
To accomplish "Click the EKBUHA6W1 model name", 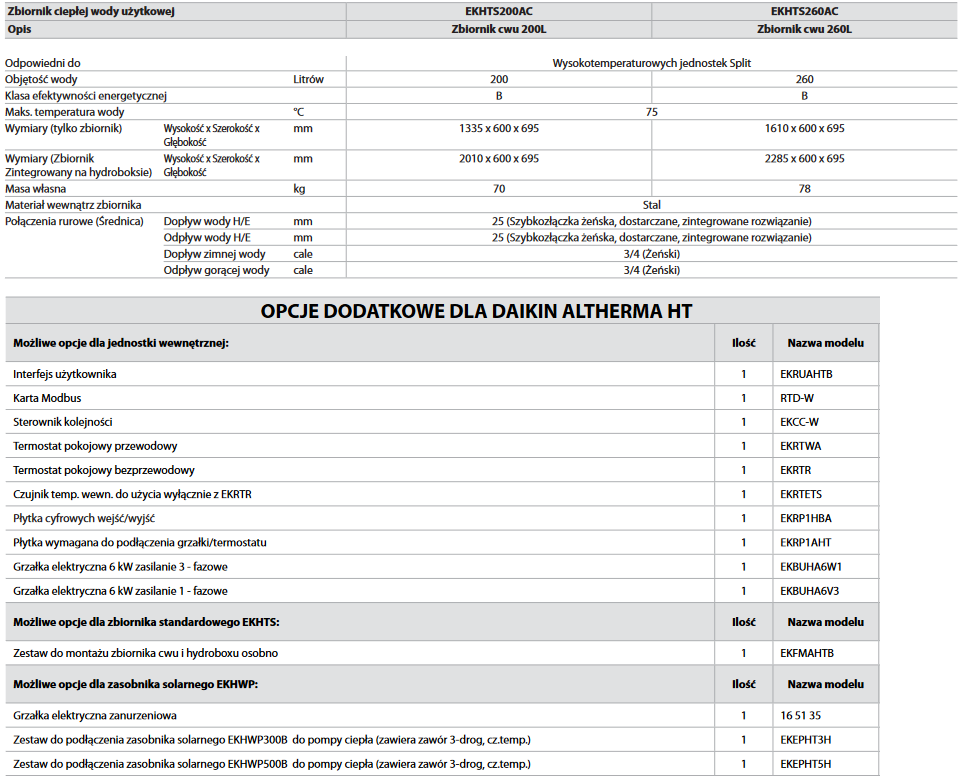I will [809, 567].
